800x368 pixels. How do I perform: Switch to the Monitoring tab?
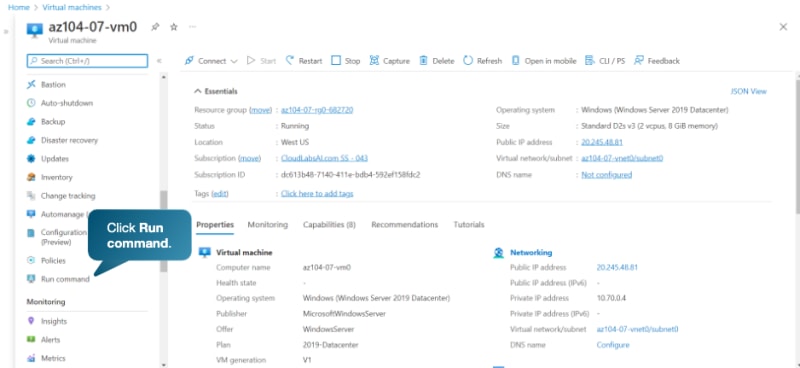(x=267, y=225)
